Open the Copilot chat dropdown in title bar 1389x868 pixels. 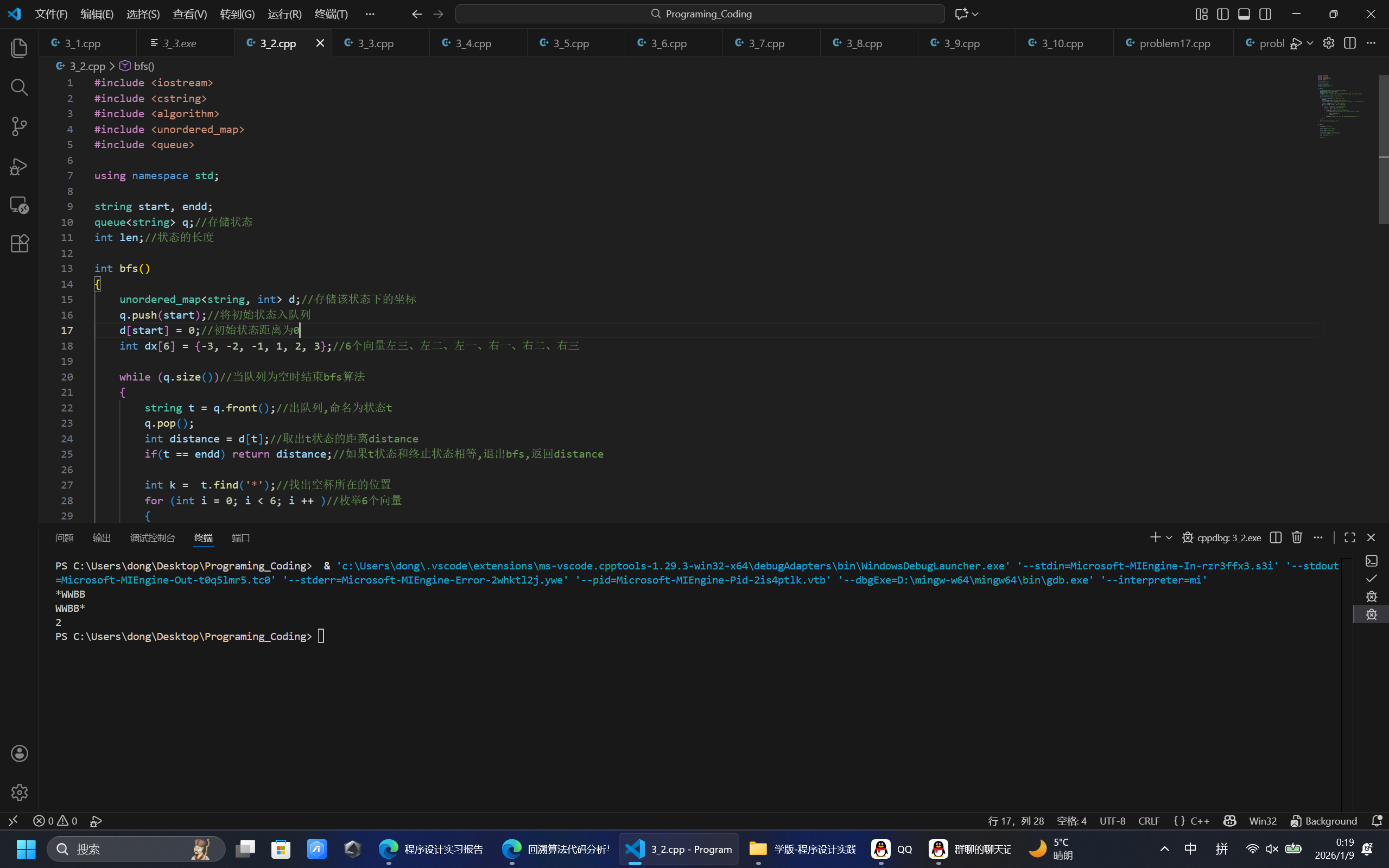975,14
